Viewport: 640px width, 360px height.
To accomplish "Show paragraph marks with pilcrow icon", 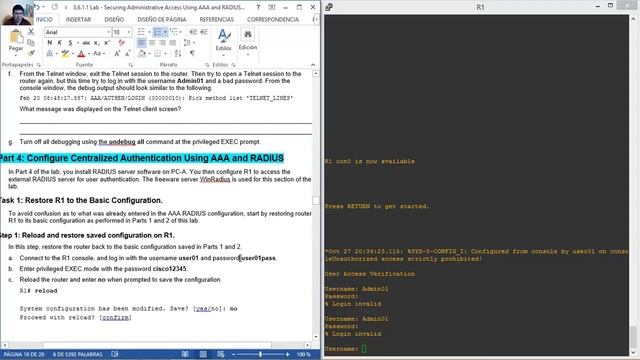I will point(192,53).
